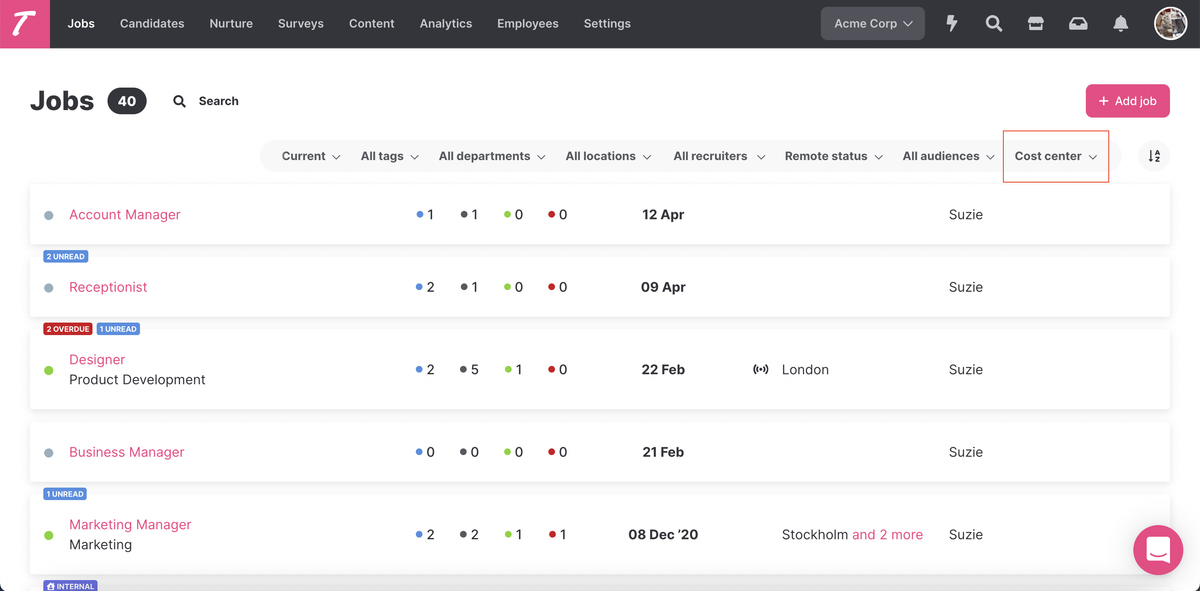Expand the Cost center filter

tap(1055, 156)
